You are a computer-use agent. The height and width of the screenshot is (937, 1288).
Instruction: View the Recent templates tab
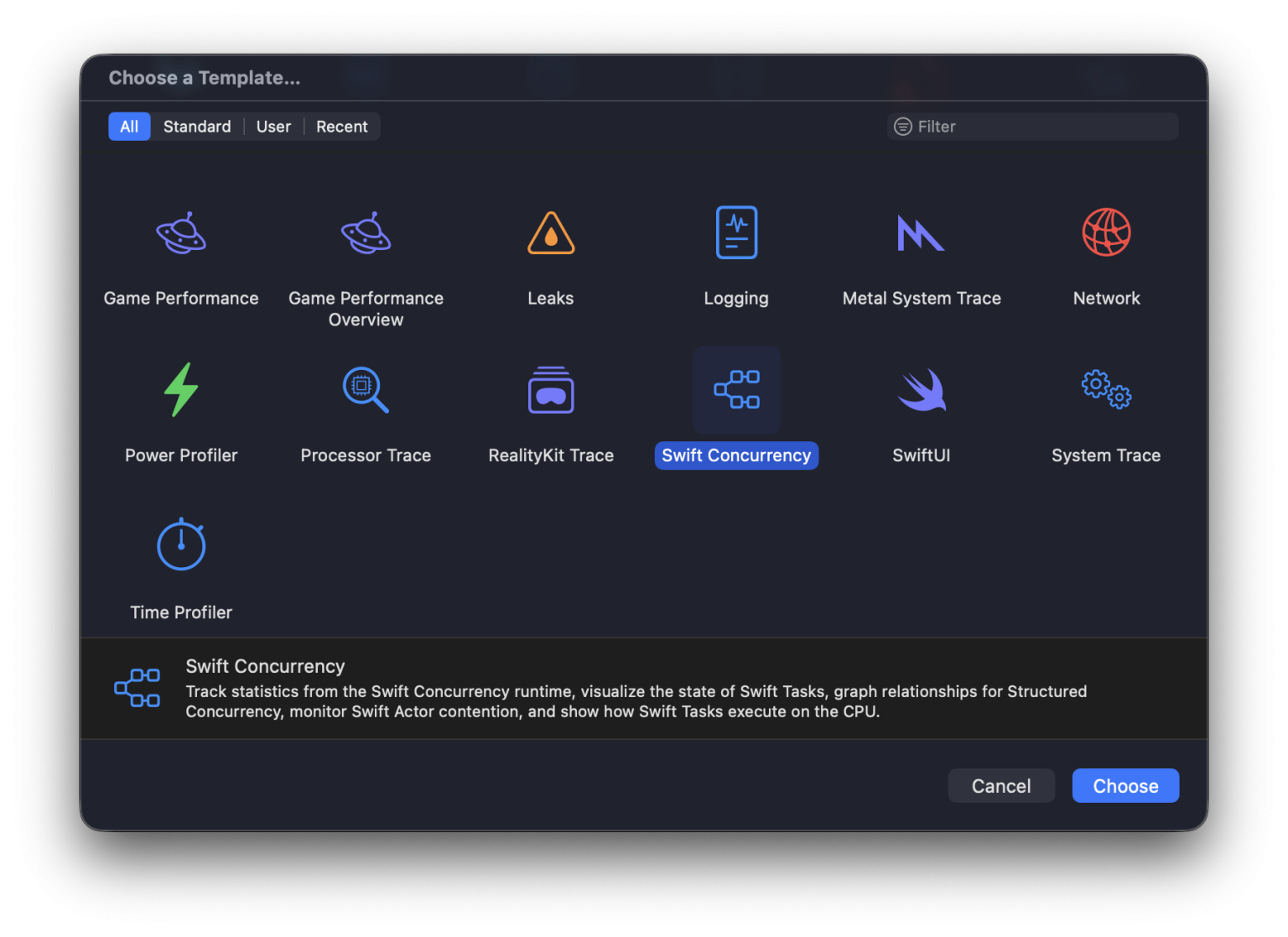point(342,127)
